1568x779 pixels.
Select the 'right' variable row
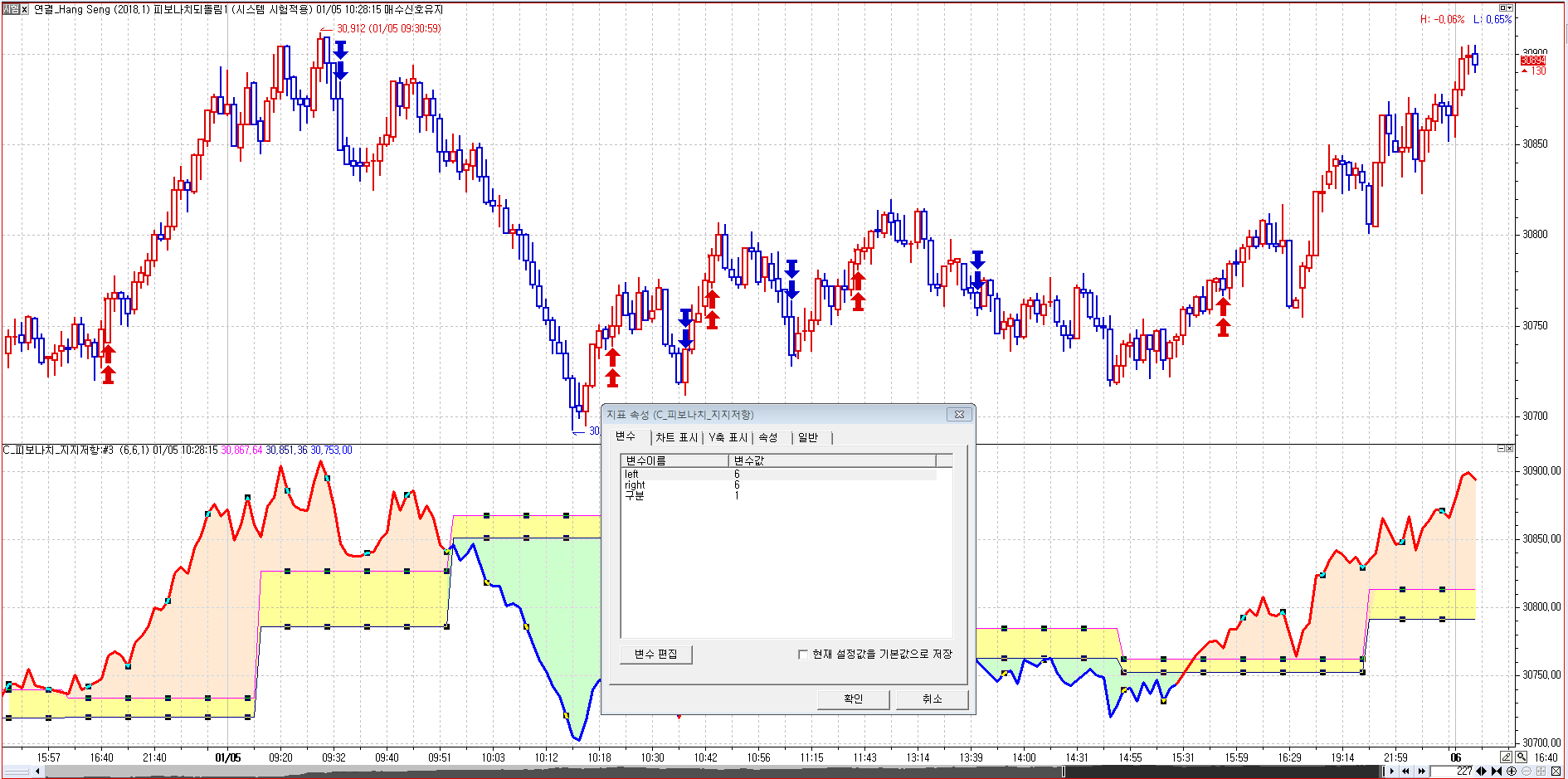pyautogui.click(x=779, y=485)
